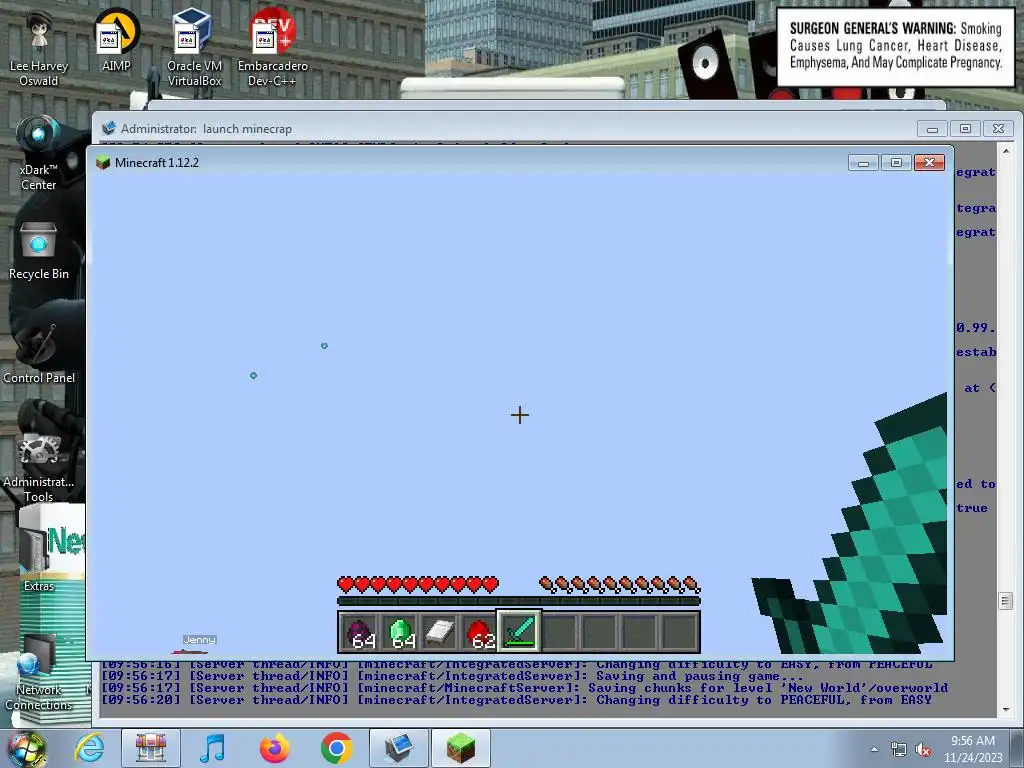Launch Google Chrome from the taskbar
The image size is (1024, 768).
pos(336,748)
